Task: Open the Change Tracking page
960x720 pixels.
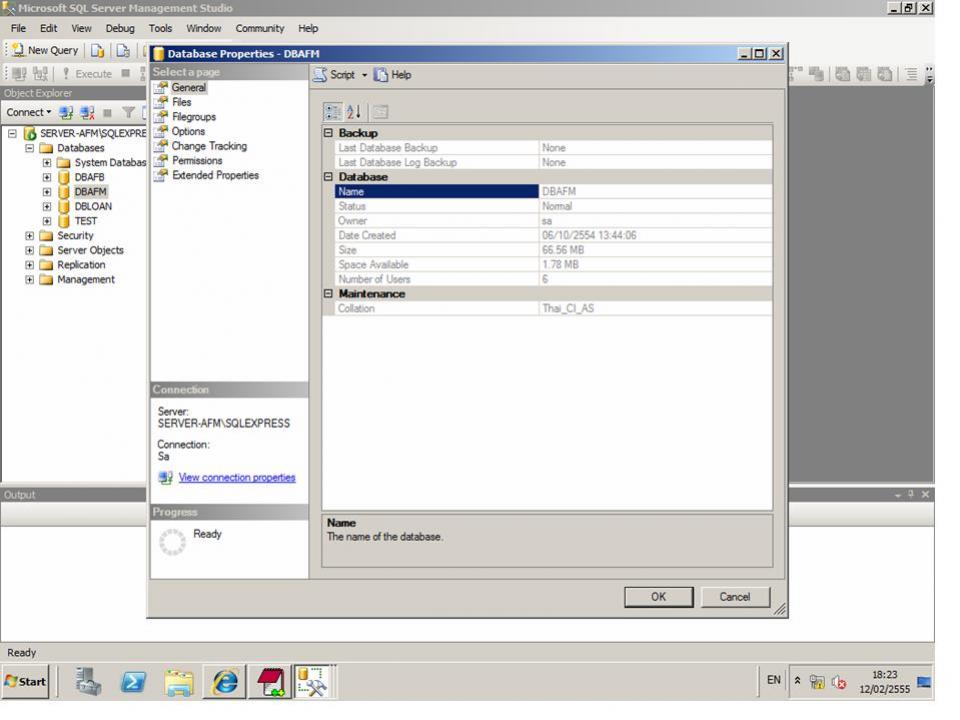Action: point(209,146)
